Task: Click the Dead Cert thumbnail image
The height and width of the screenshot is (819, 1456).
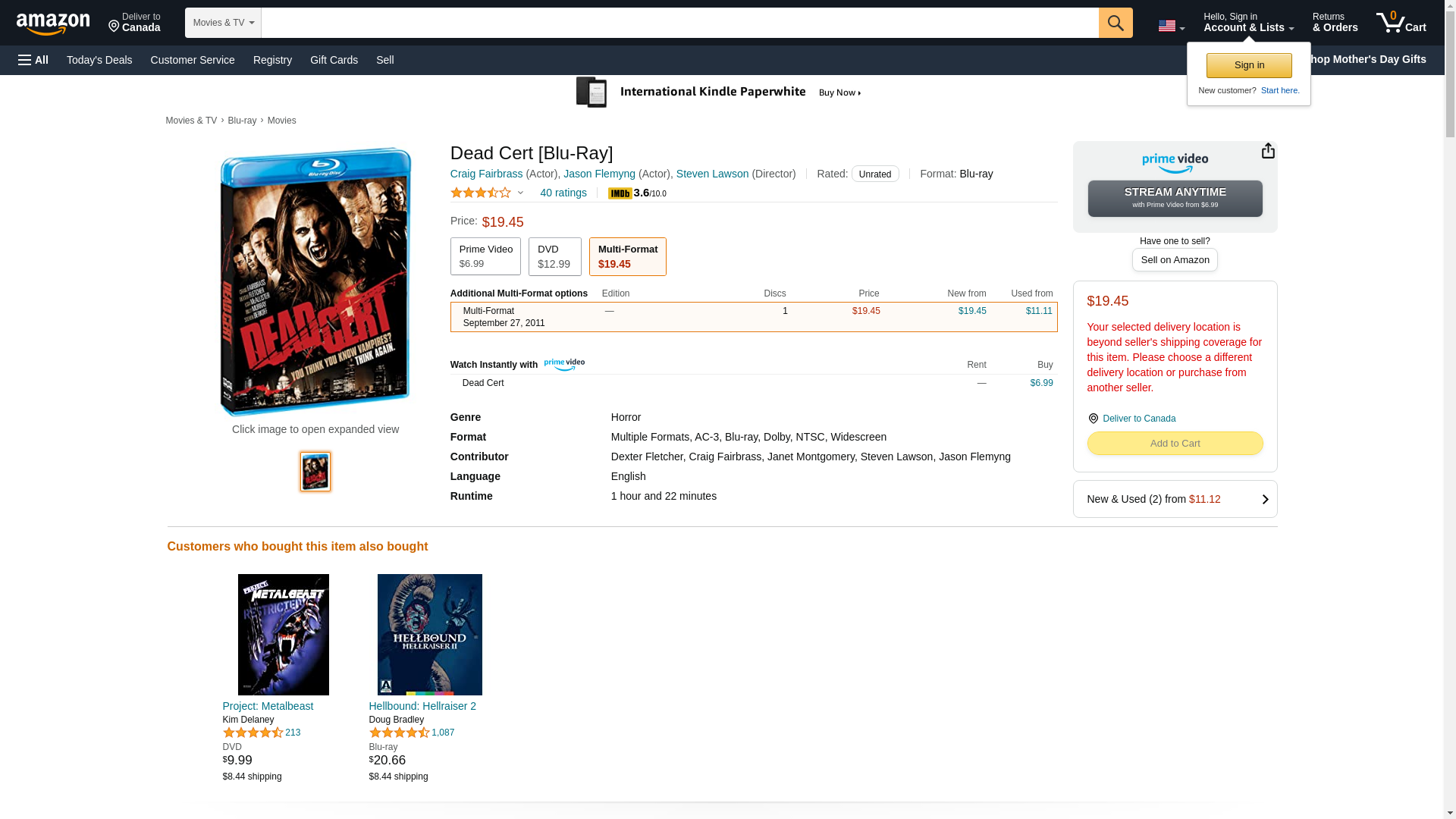Action: 315,472
